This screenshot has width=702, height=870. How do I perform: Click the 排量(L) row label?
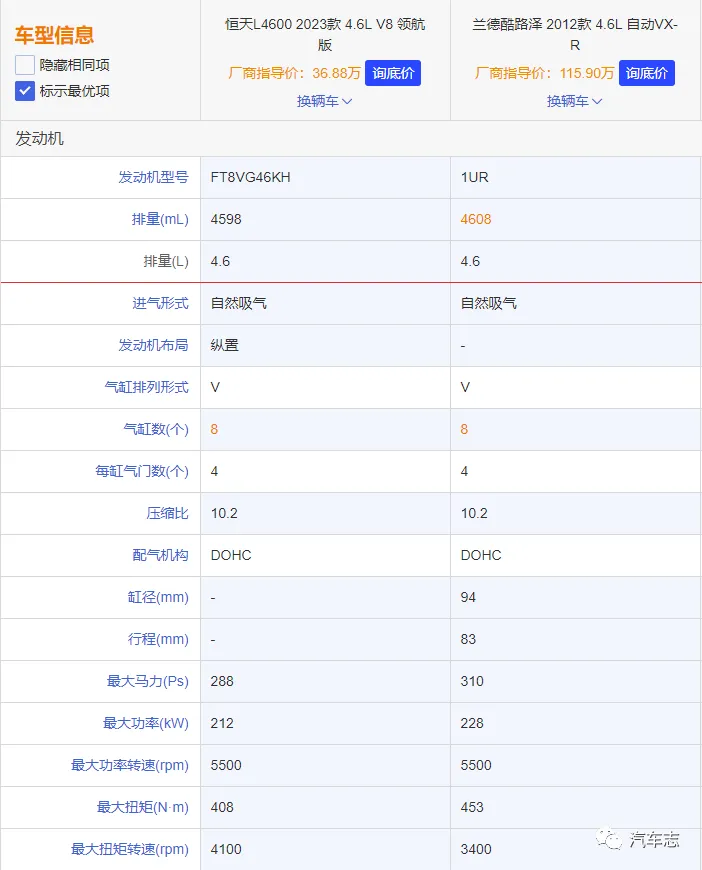(x=166, y=261)
